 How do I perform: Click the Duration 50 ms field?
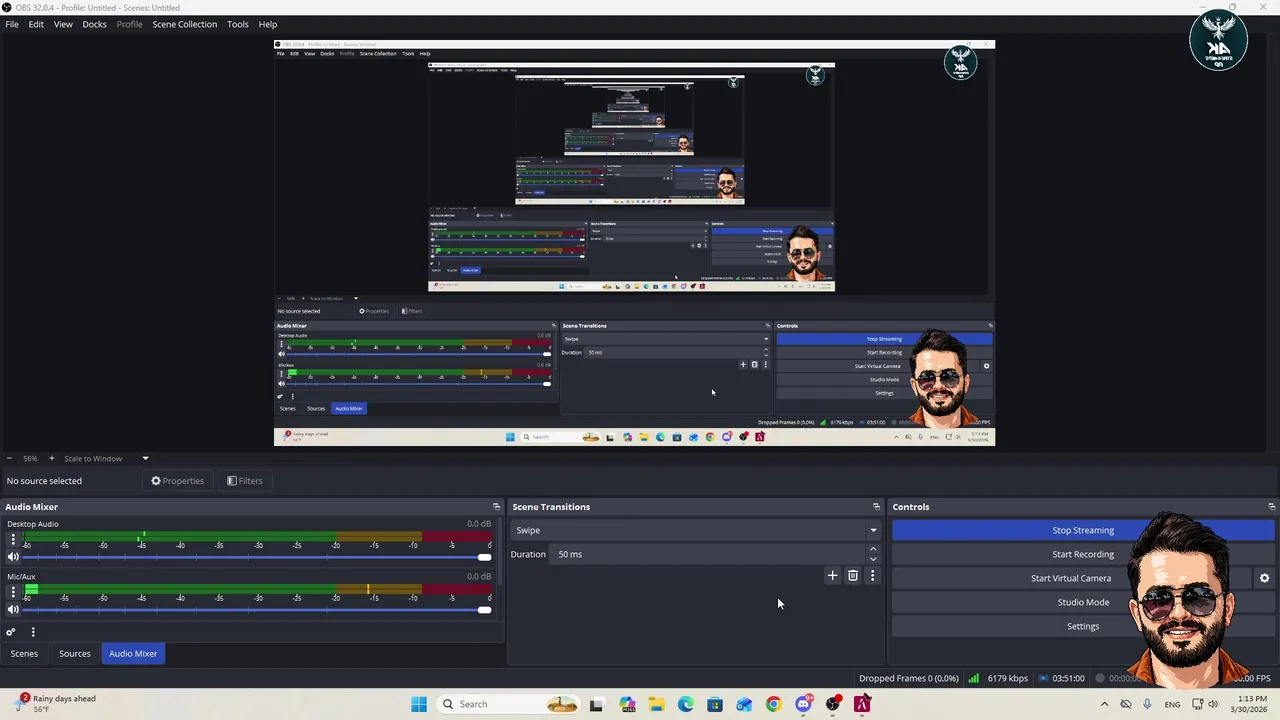tap(708, 554)
